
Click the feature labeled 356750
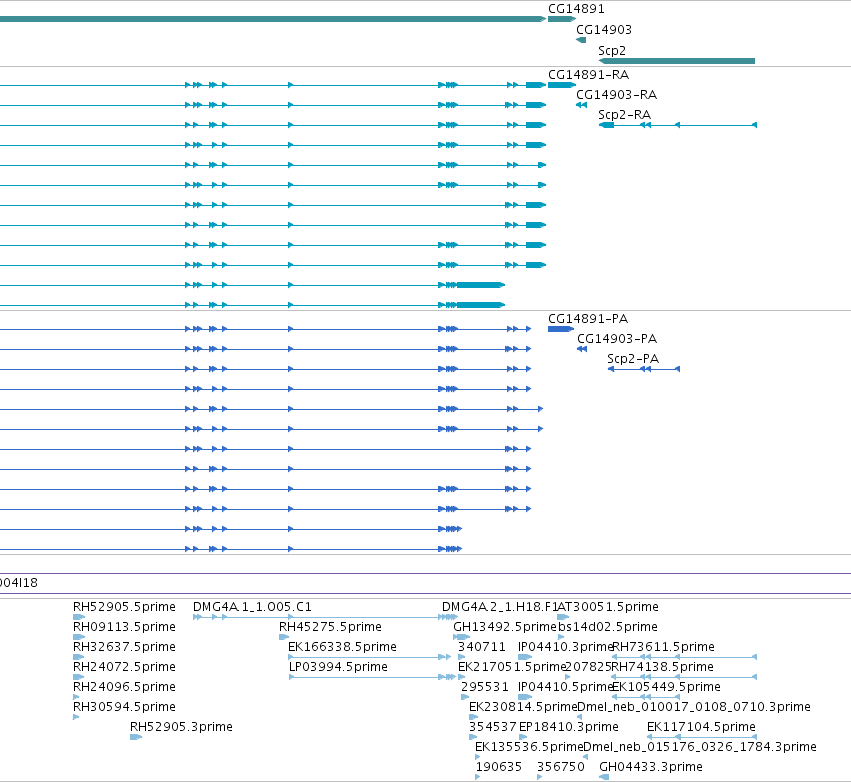coord(561,767)
